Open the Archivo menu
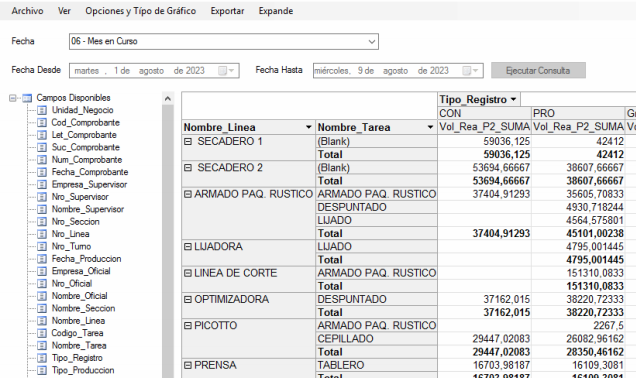 (x=27, y=11)
